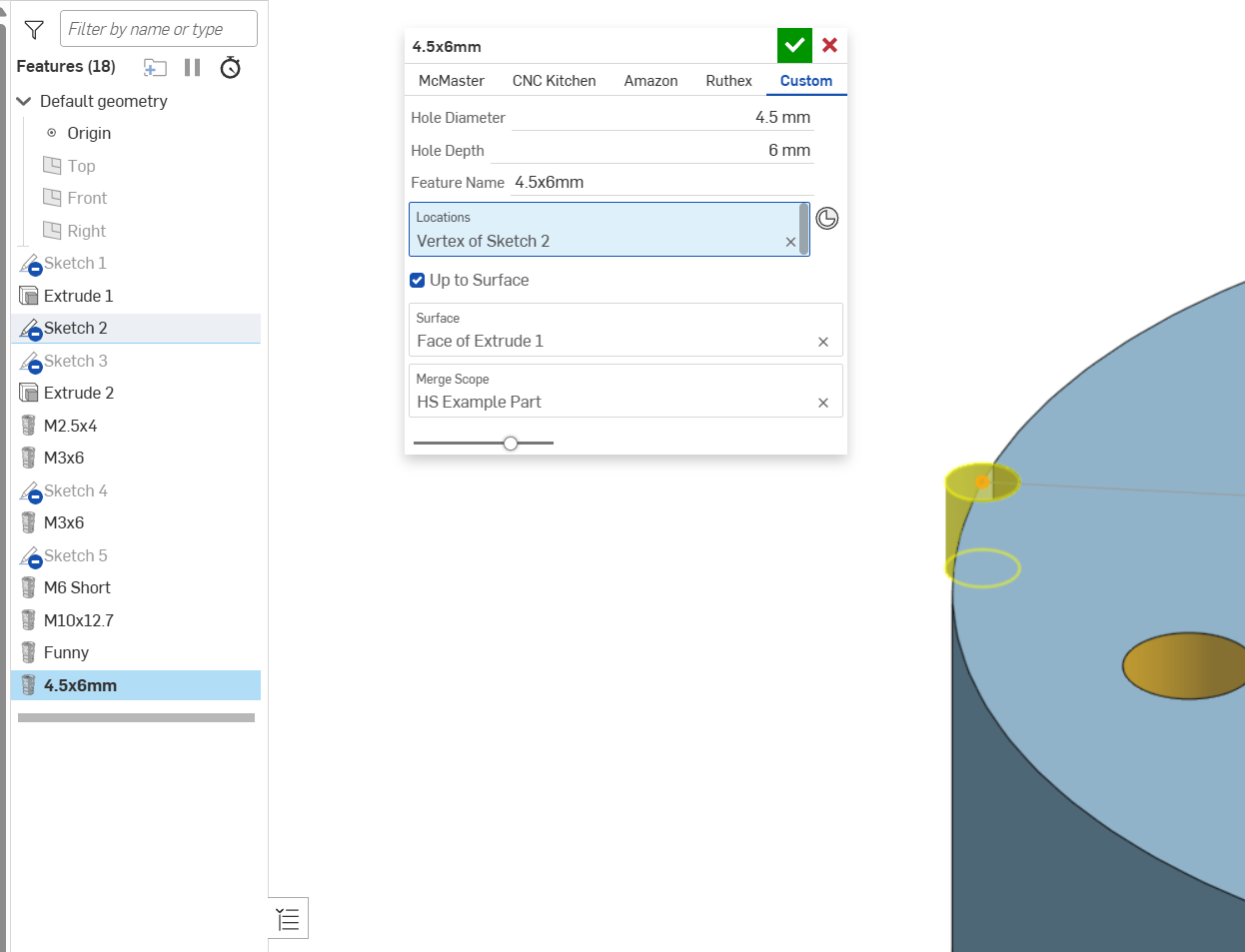The image size is (1245, 952).
Task: Switch to the CNC Kitchen tab
Action: 555,81
